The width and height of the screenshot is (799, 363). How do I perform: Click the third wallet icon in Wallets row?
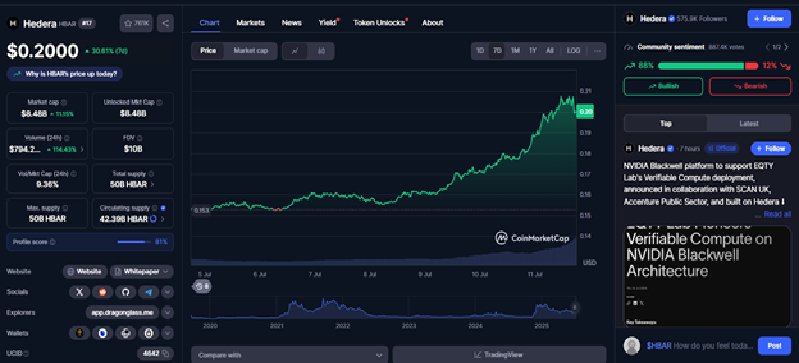click(x=125, y=333)
